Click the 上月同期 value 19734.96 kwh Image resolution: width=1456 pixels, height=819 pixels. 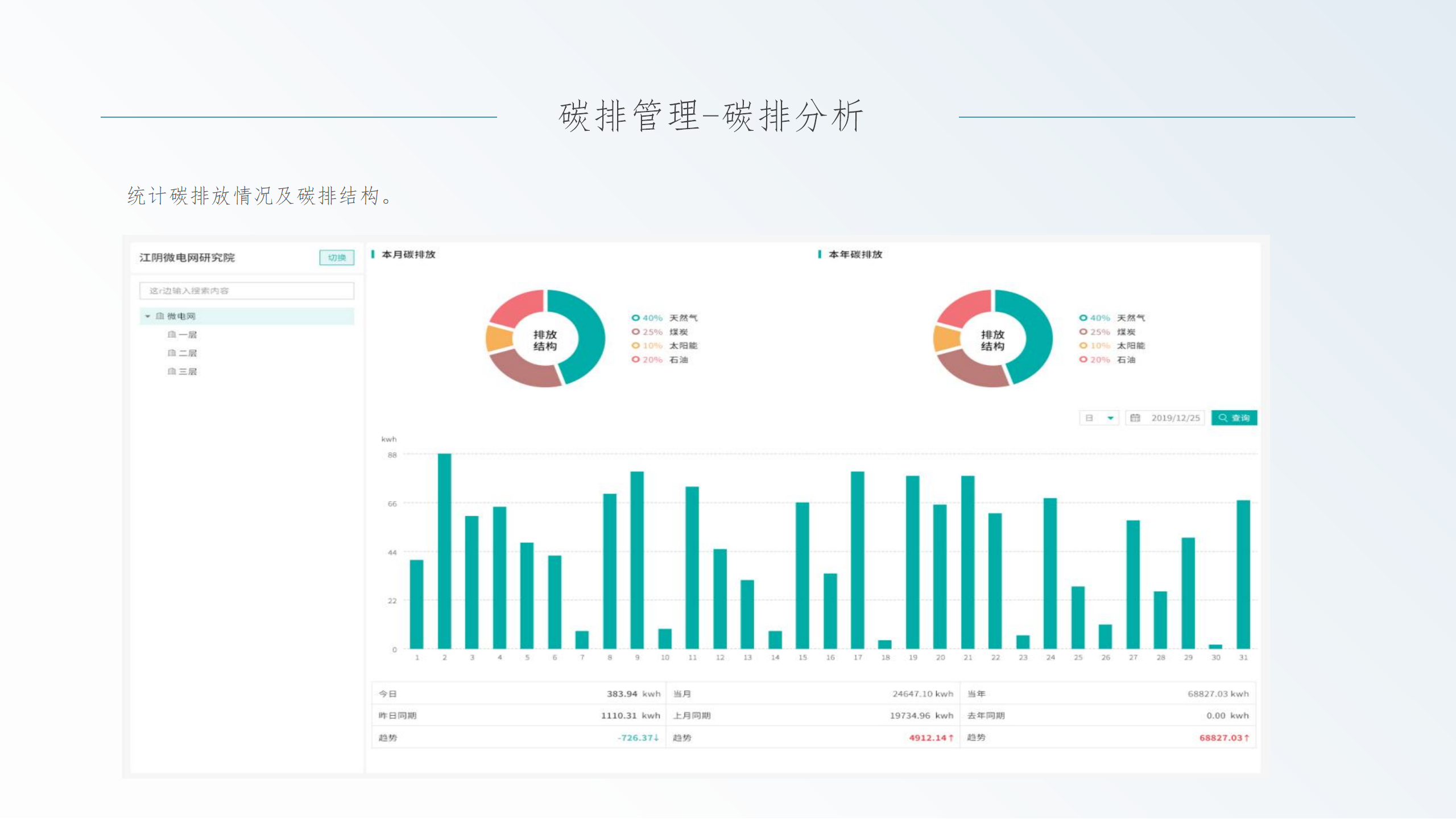(921, 715)
